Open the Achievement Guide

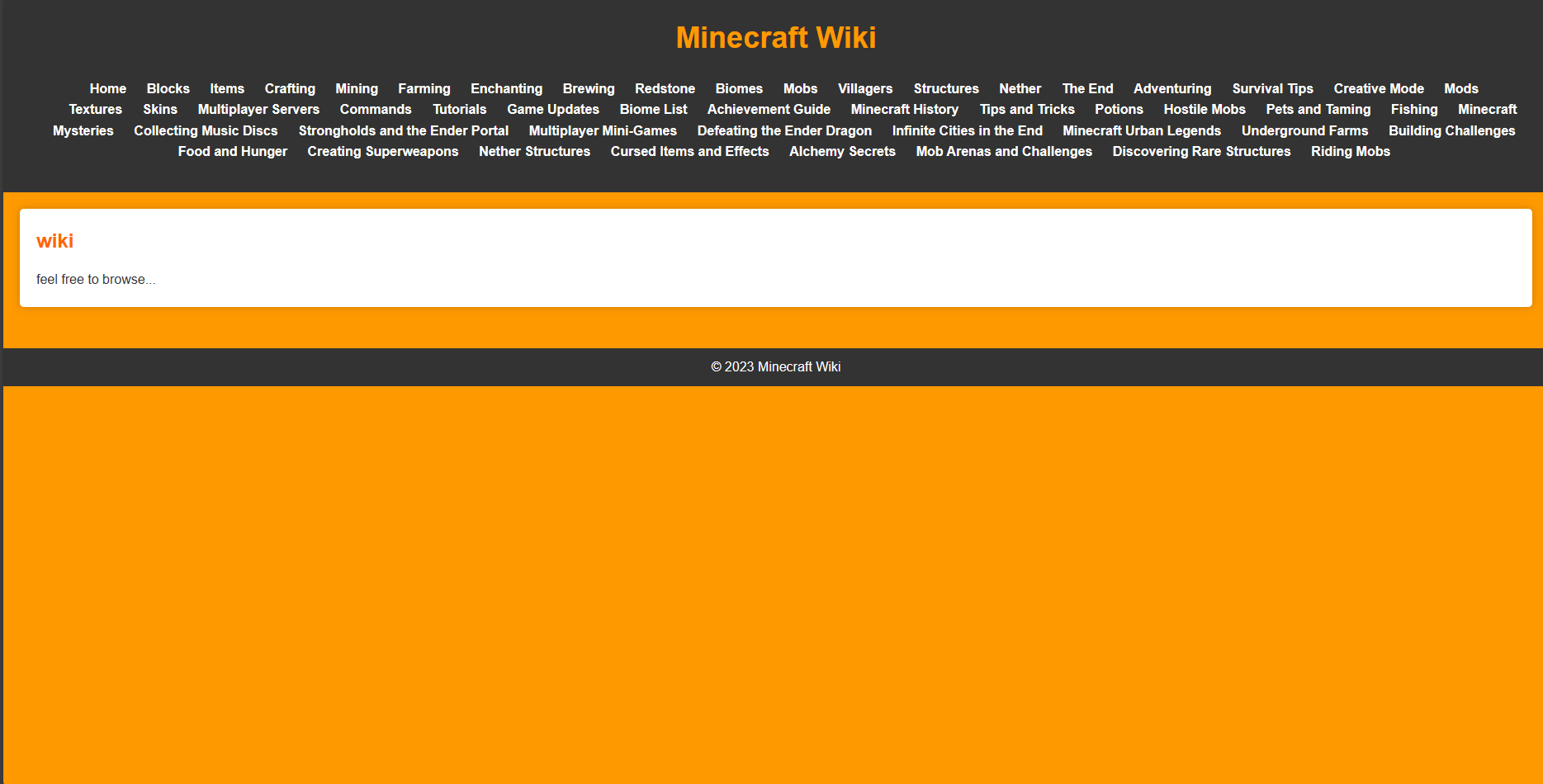click(769, 109)
